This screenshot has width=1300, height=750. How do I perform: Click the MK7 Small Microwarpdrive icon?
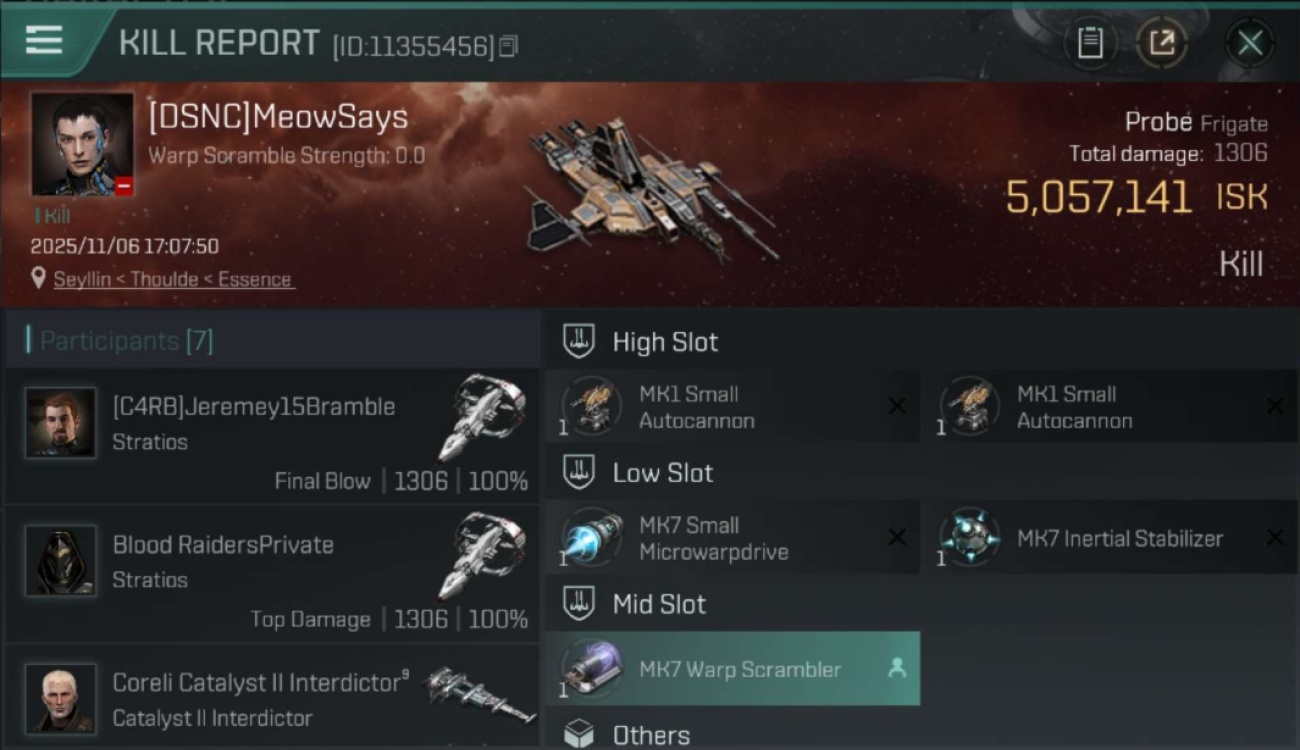point(590,537)
